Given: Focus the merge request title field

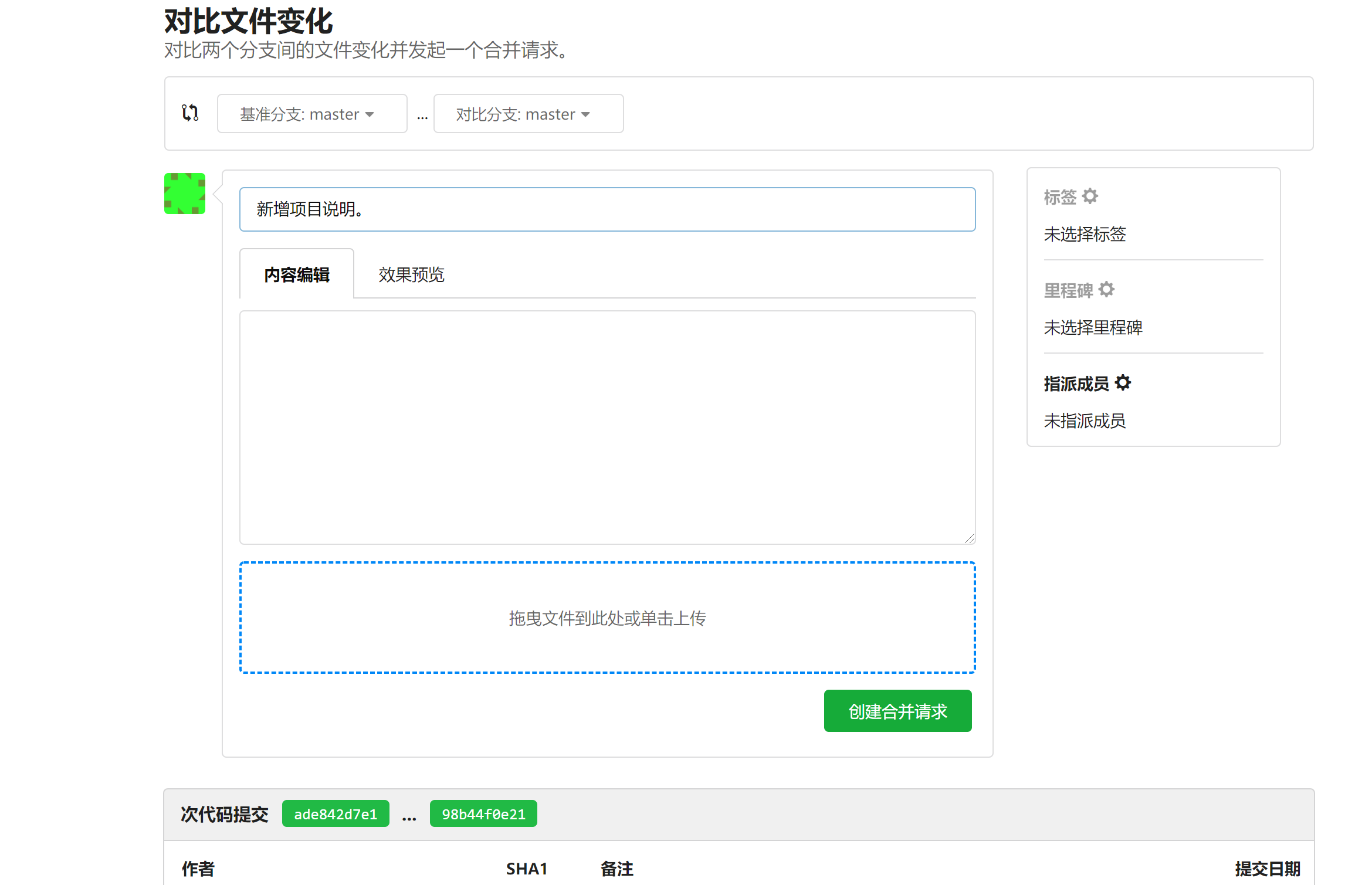Looking at the screenshot, I should point(607,209).
